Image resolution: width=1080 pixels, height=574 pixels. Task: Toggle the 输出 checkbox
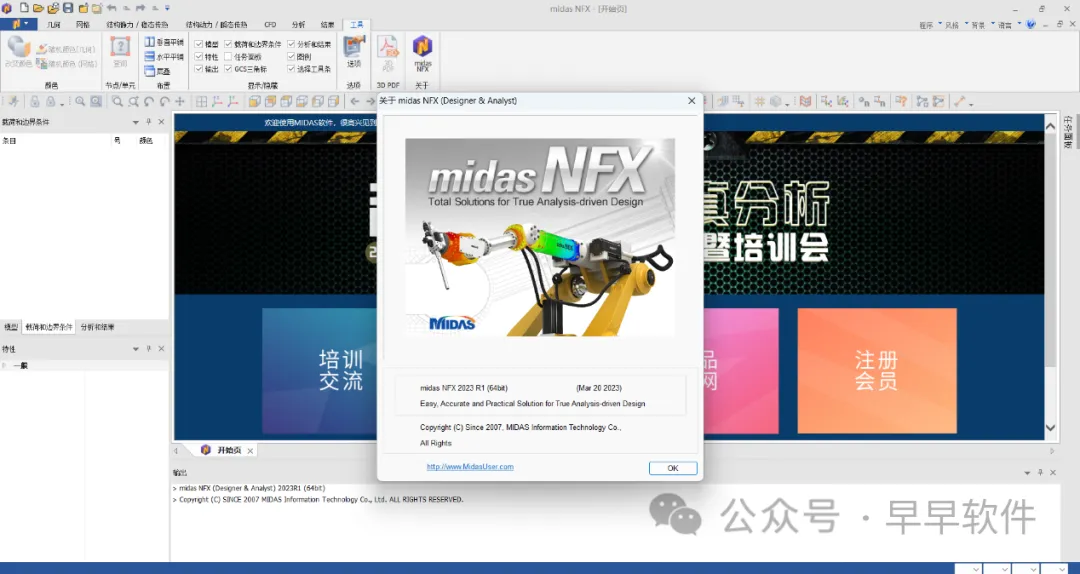click(x=198, y=69)
